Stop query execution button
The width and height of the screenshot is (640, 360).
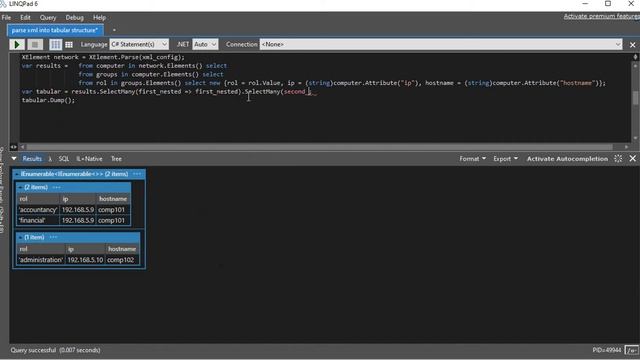point(35,44)
